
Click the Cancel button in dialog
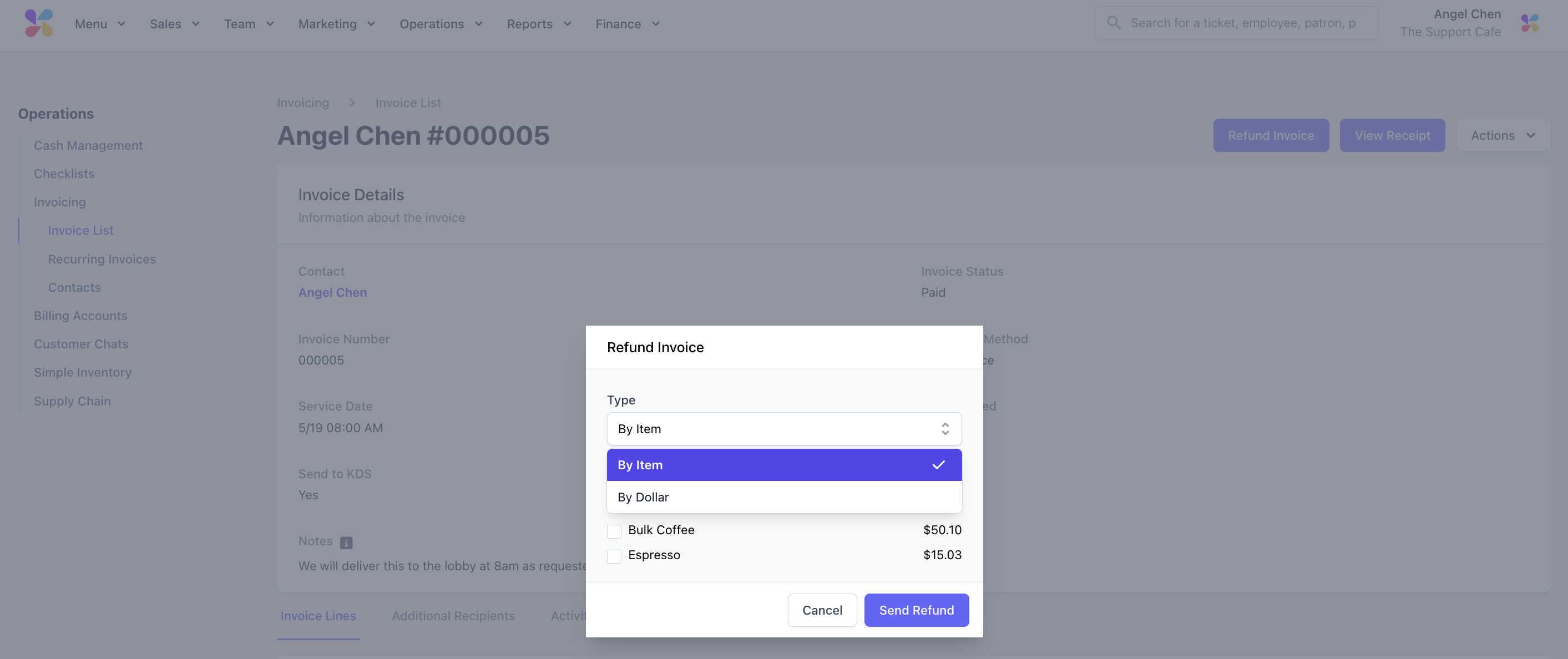click(x=822, y=610)
